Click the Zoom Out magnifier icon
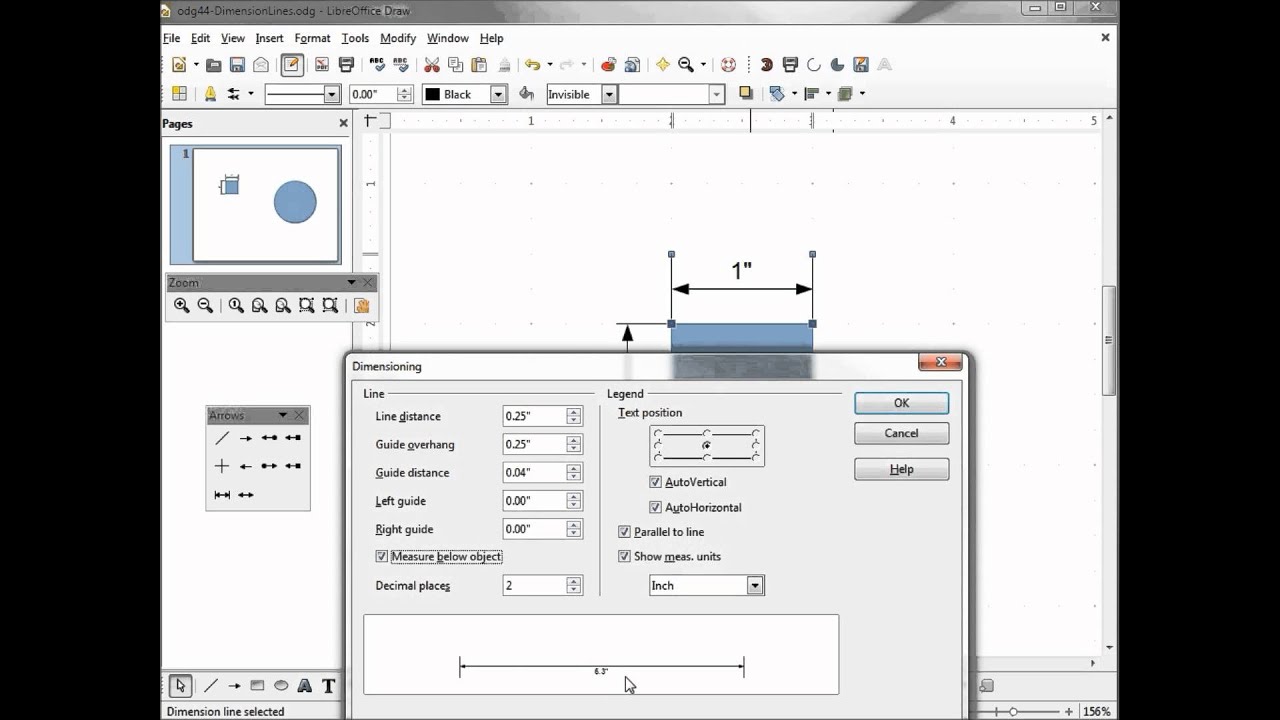 (x=205, y=306)
